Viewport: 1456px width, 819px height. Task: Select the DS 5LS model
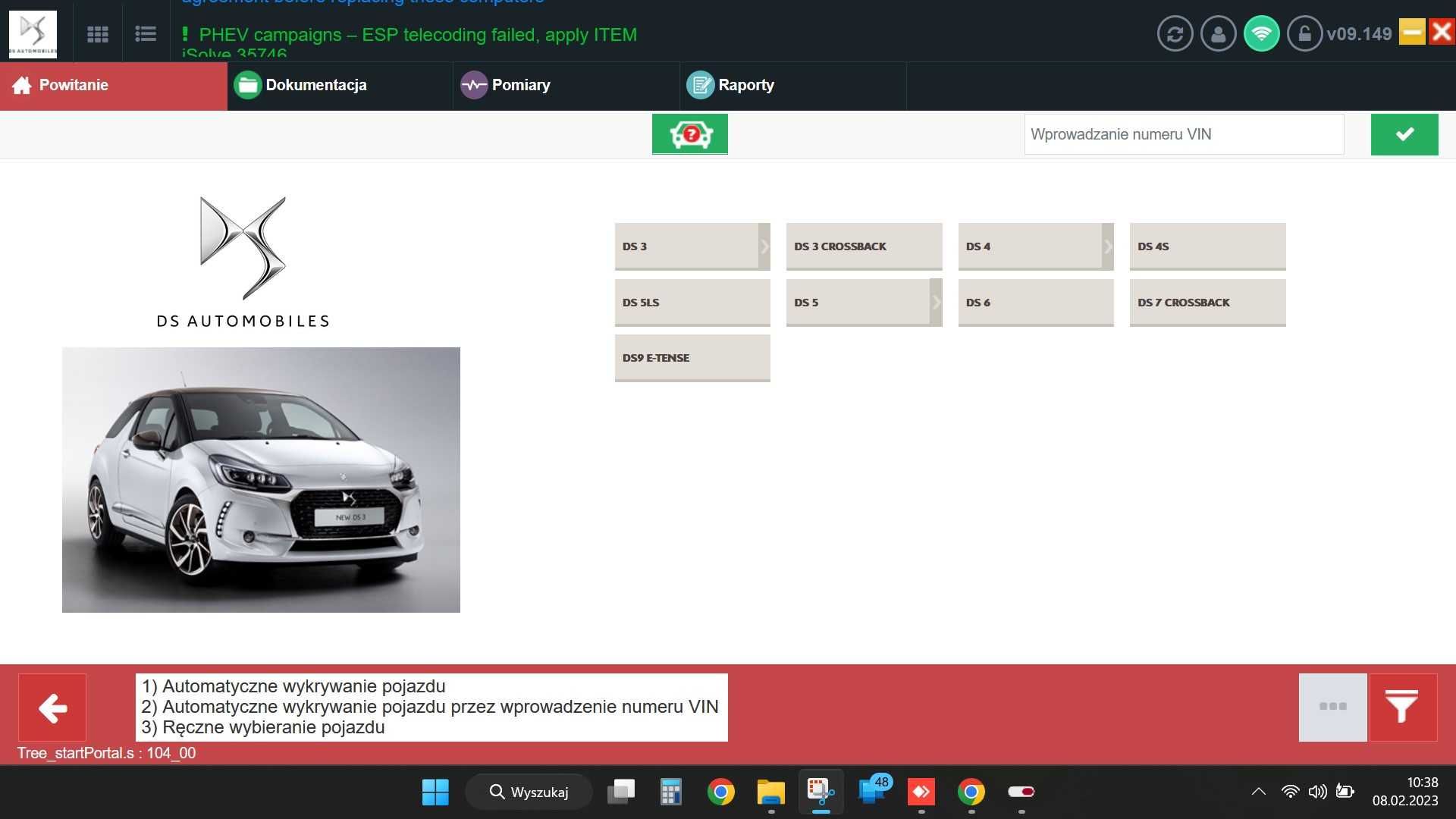point(692,303)
